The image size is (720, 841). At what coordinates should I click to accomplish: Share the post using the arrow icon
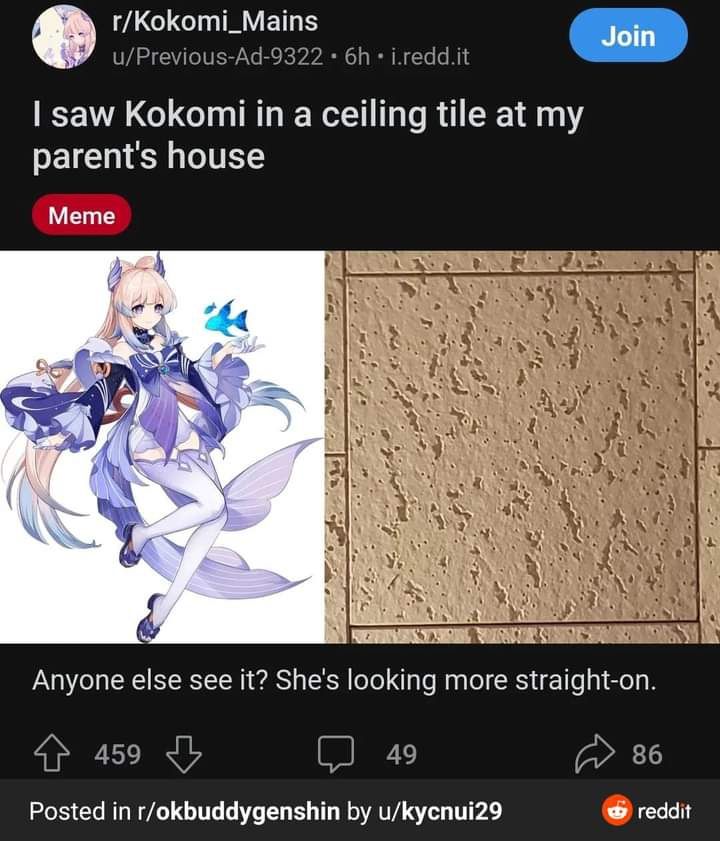[x=595, y=754]
